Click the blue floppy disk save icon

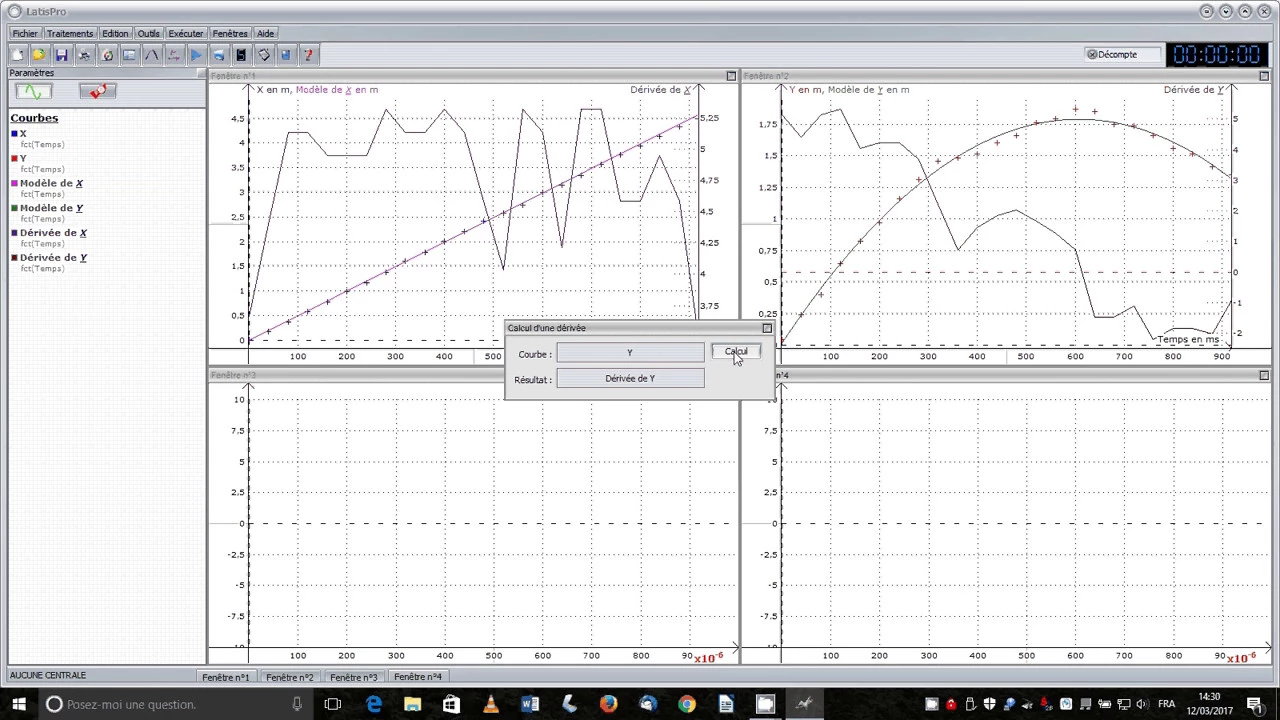click(x=62, y=55)
